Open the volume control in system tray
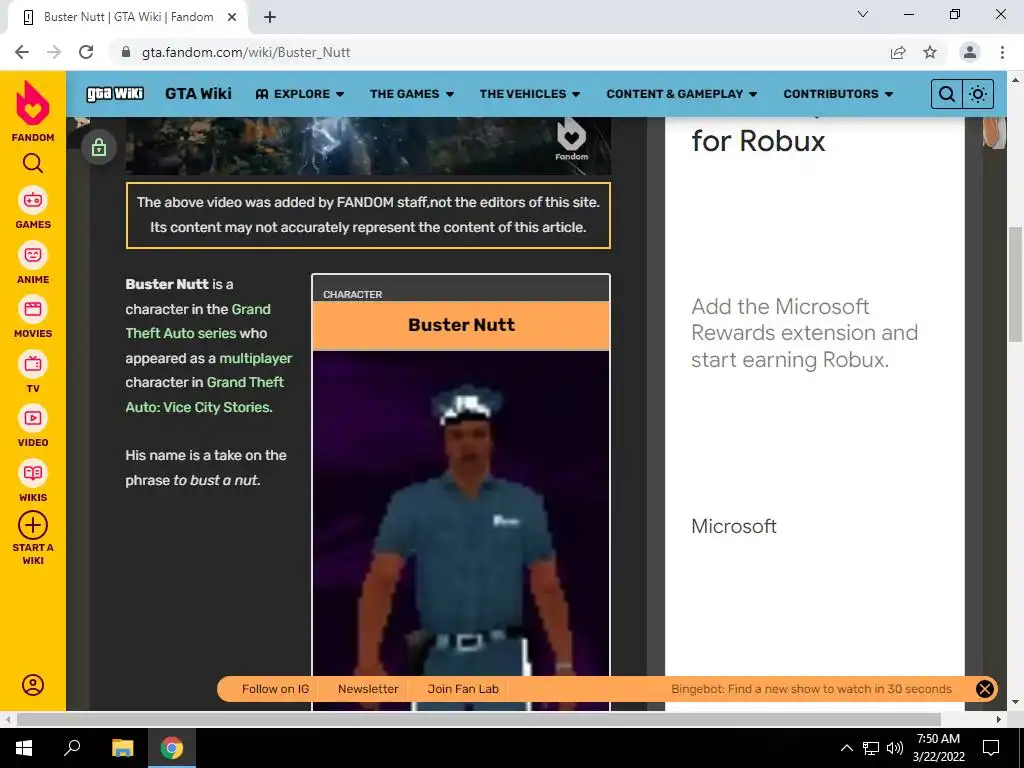1024x768 pixels. (895, 748)
